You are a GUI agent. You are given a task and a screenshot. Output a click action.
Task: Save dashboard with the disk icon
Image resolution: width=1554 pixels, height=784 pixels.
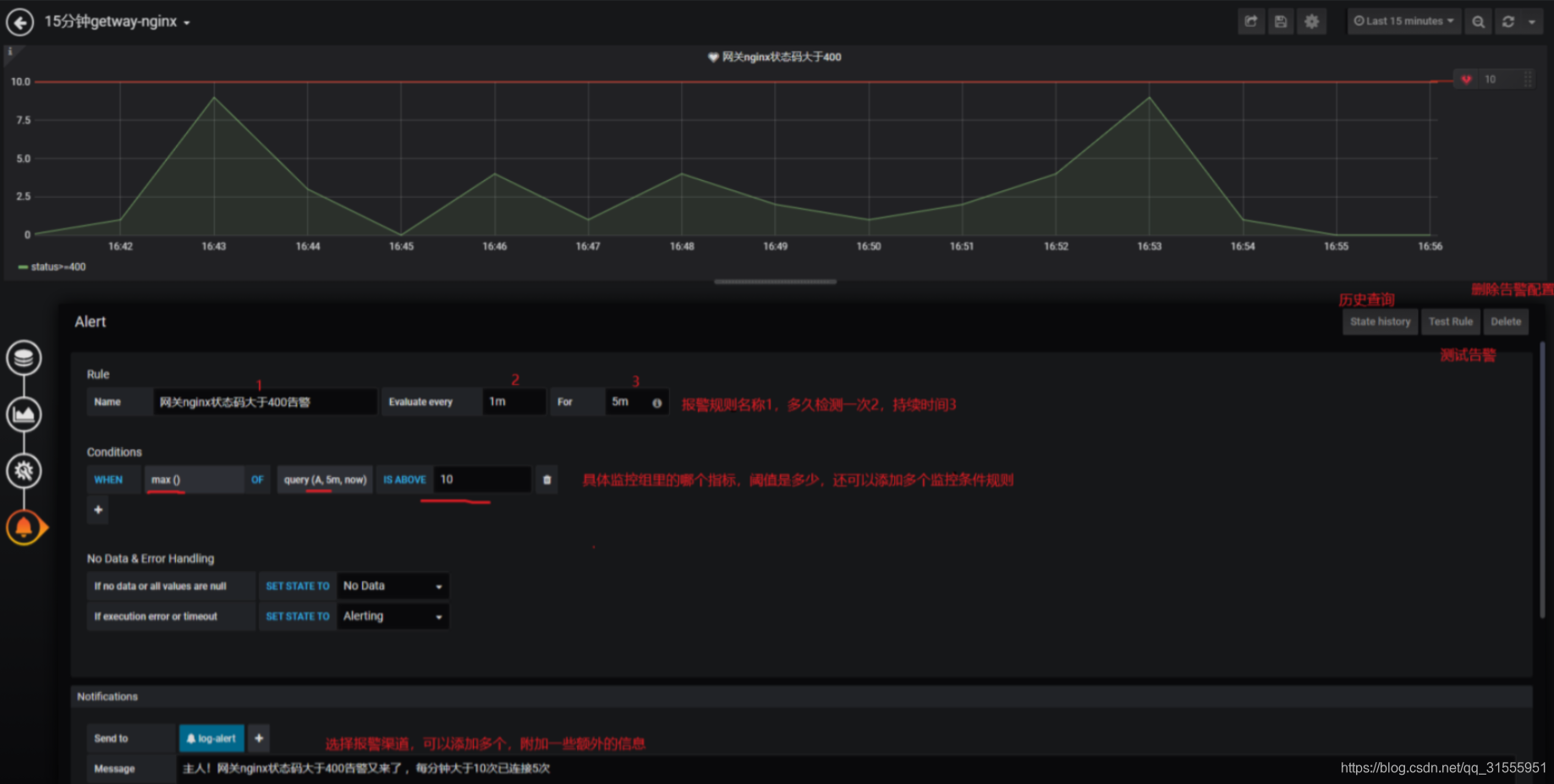click(1281, 22)
